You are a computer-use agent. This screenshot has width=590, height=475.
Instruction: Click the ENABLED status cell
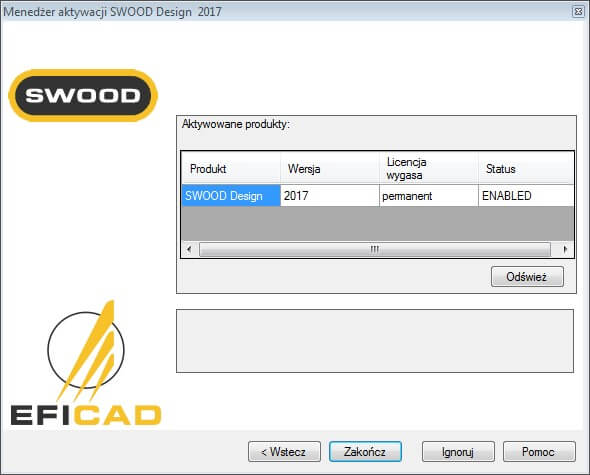[x=526, y=196]
